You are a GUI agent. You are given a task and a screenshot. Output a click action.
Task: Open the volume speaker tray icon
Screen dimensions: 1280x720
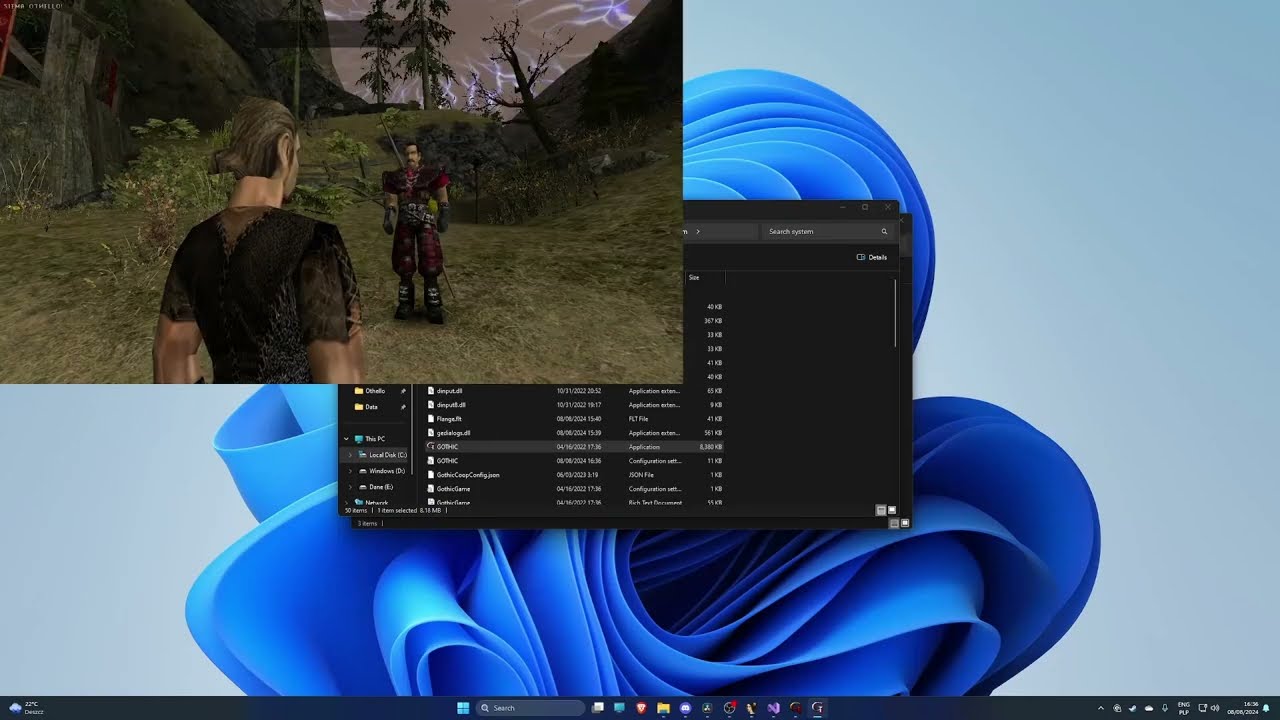coord(1215,708)
